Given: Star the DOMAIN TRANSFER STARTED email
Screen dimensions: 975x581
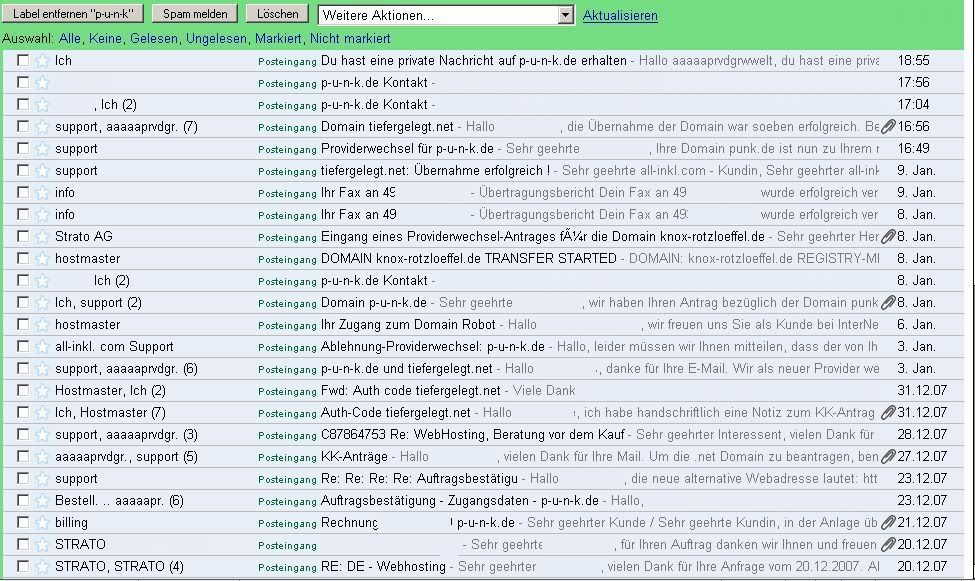Looking at the screenshot, I should [x=42, y=259].
